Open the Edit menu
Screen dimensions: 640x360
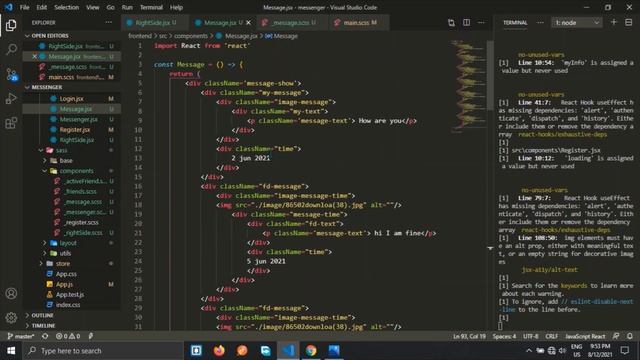[x=42, y=7]
